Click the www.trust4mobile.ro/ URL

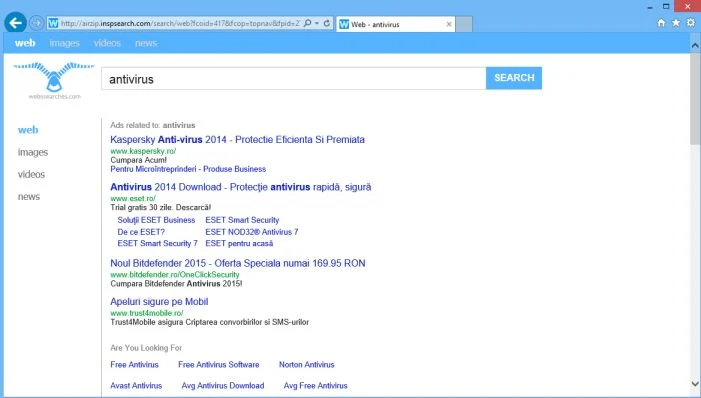[x=147, y=313]
